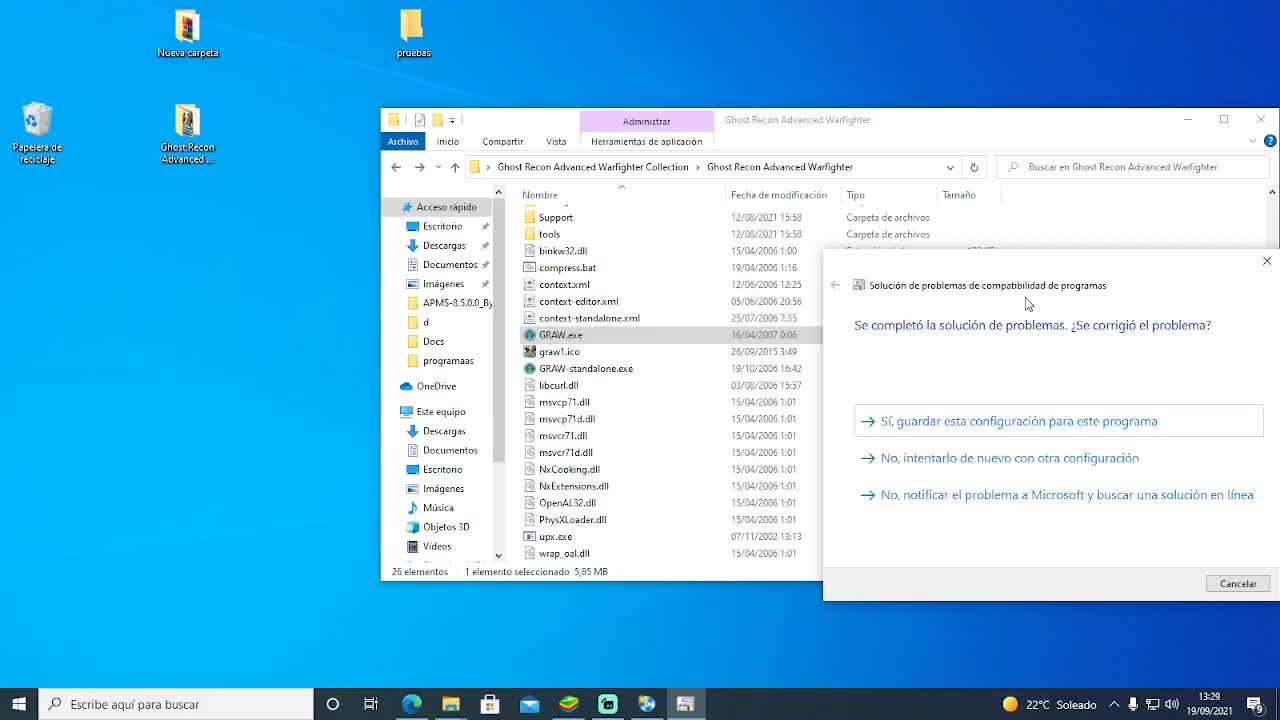Open quick access toolbar customize dropdown
This screenshot has width=1280, height=720.
coord(452,120)
